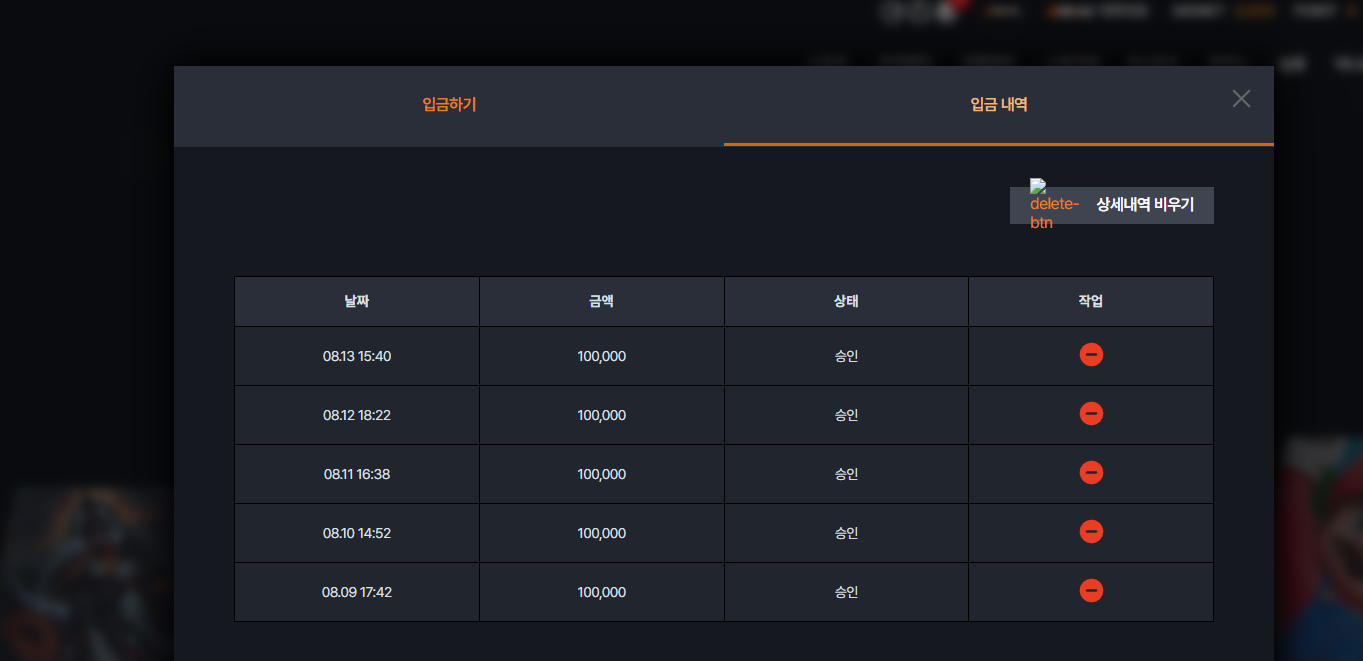
Task: Click red minus icon in 08.10 14:52 row
Action: pyautogui.click(x=1091, y=532)
